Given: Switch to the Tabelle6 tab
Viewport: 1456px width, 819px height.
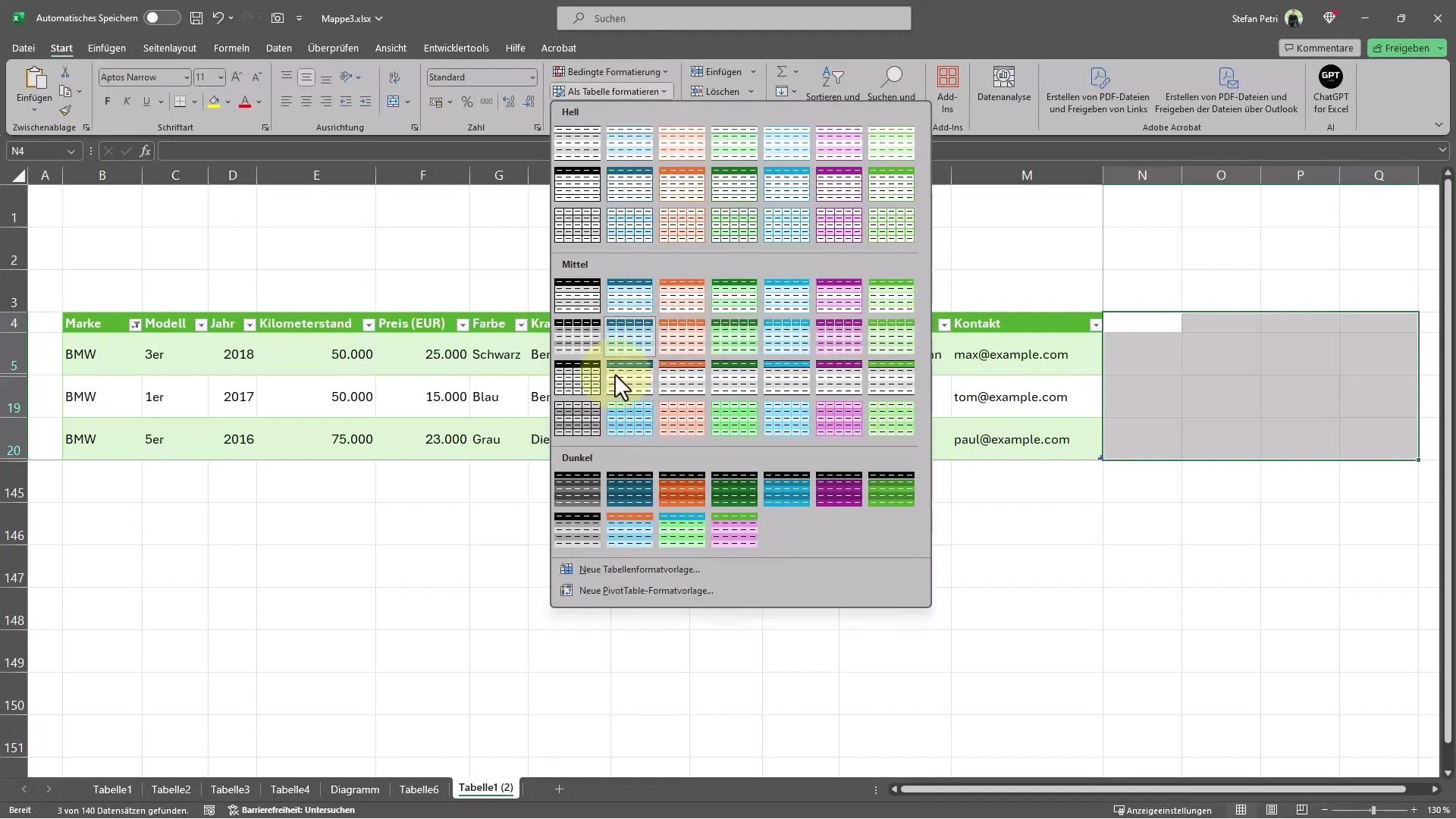Looking at the screenshot, I should coord(419,789).
